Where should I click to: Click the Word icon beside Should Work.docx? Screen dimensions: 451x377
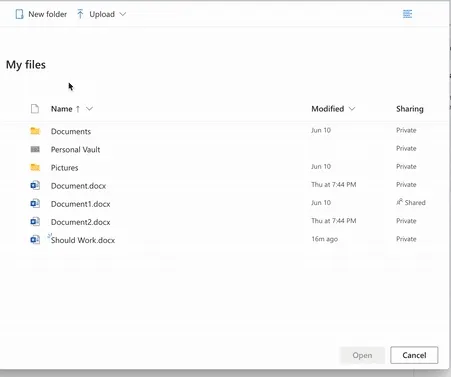[x=35, y=239]
